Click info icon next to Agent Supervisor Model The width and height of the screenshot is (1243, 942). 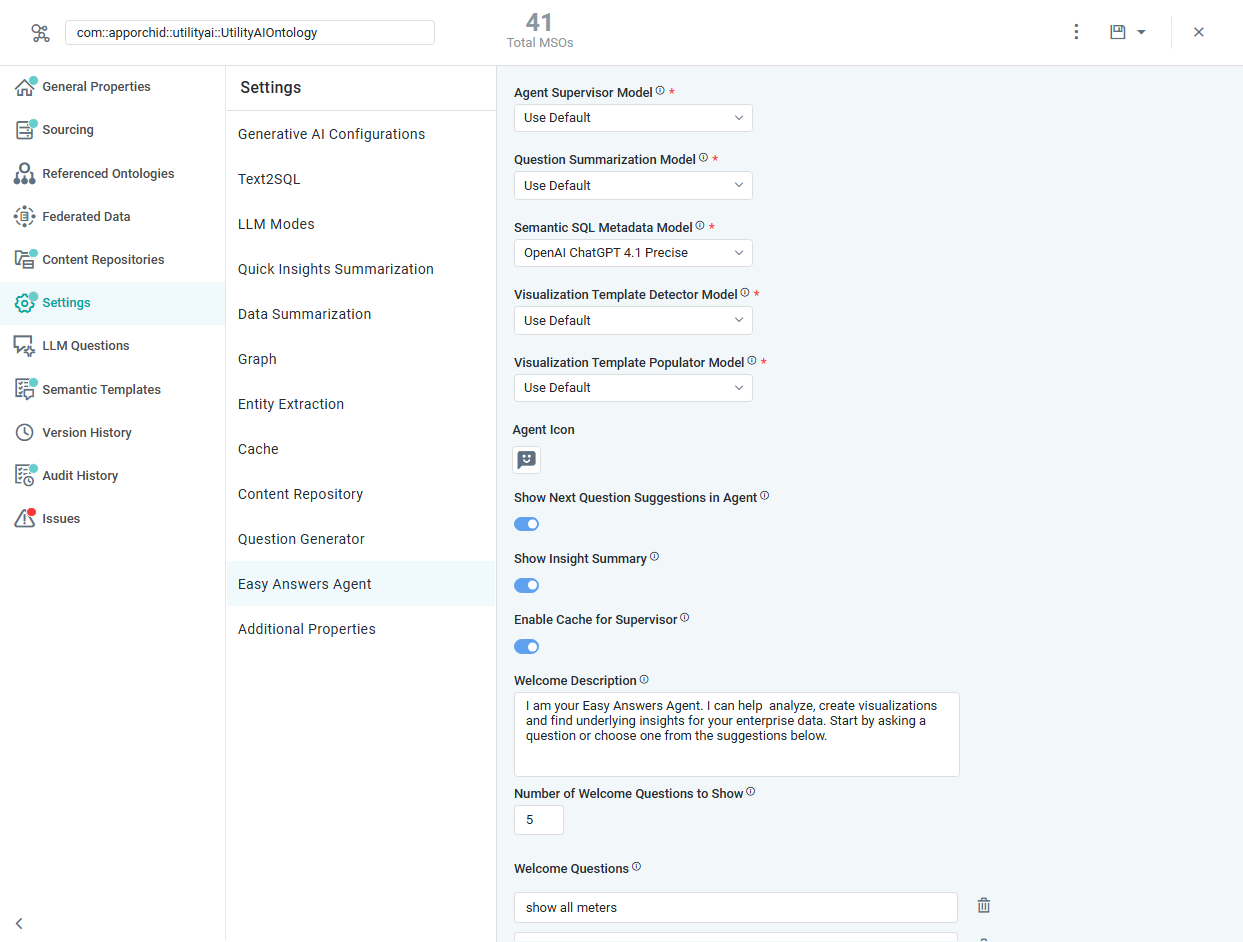(660, 91)
